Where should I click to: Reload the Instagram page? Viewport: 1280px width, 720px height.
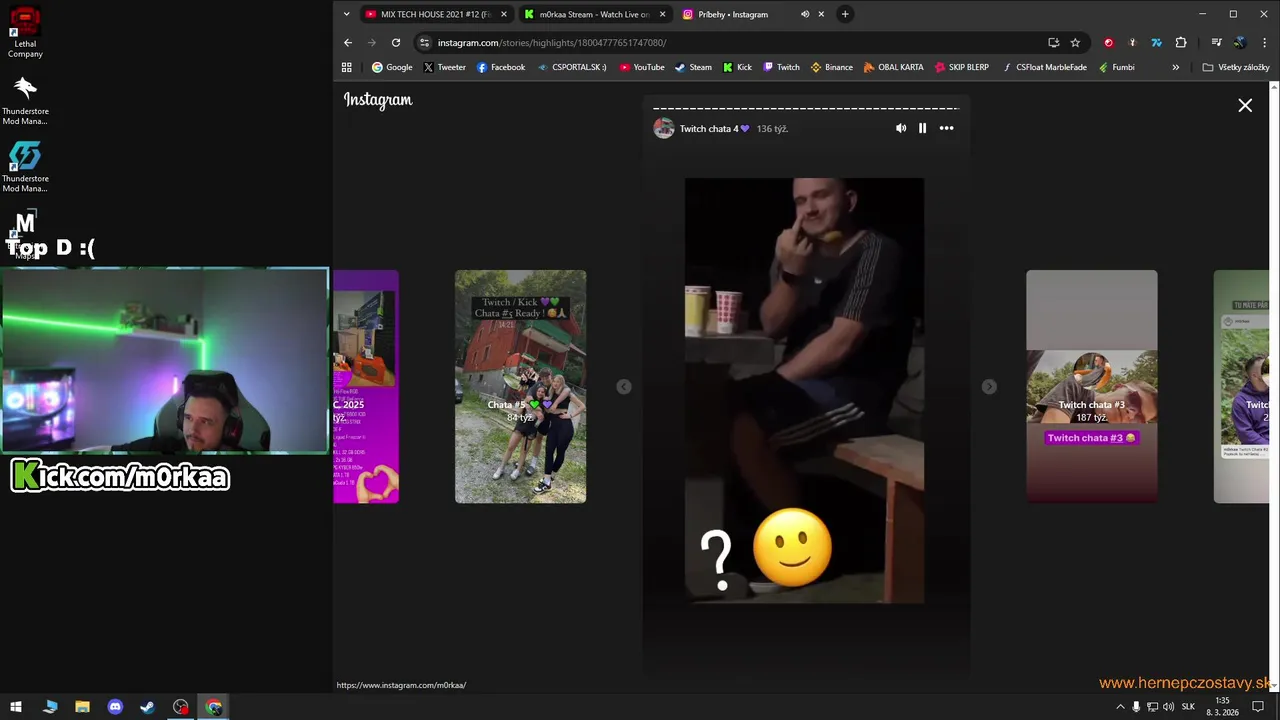pos(396,43)
